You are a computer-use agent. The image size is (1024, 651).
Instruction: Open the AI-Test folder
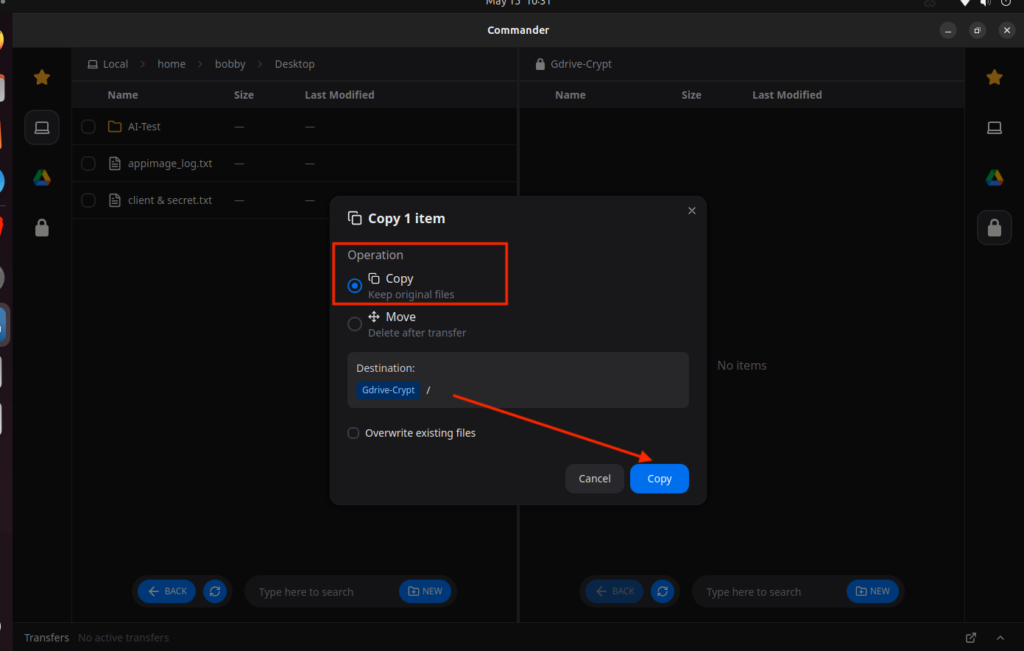click(144, 127)
